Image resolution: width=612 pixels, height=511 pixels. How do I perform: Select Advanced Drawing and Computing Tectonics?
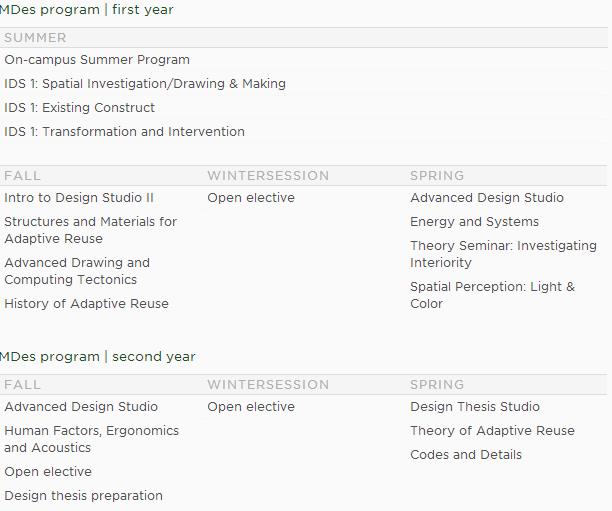(77, 271)
